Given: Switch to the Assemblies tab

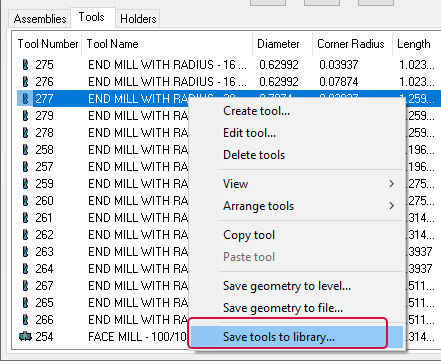Looking at the screenshot, I should (x=40, y=19).
